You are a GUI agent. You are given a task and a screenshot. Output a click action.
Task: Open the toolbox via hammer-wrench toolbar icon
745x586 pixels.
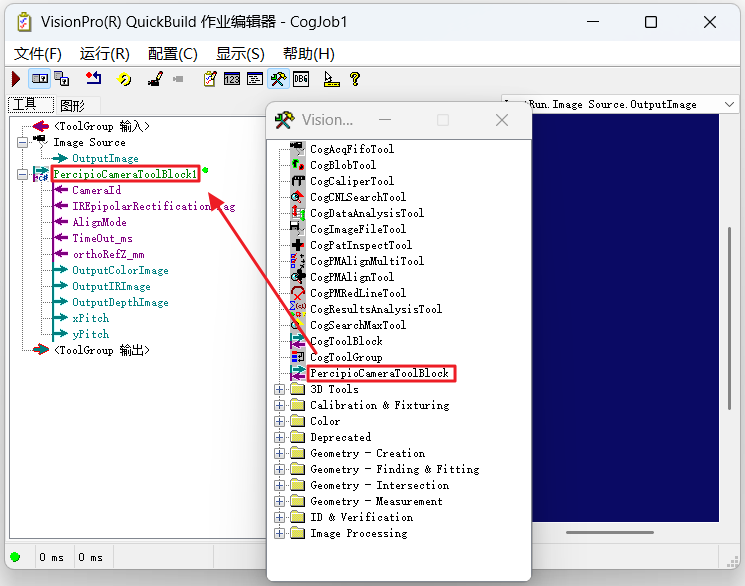[x=278, y=79]
